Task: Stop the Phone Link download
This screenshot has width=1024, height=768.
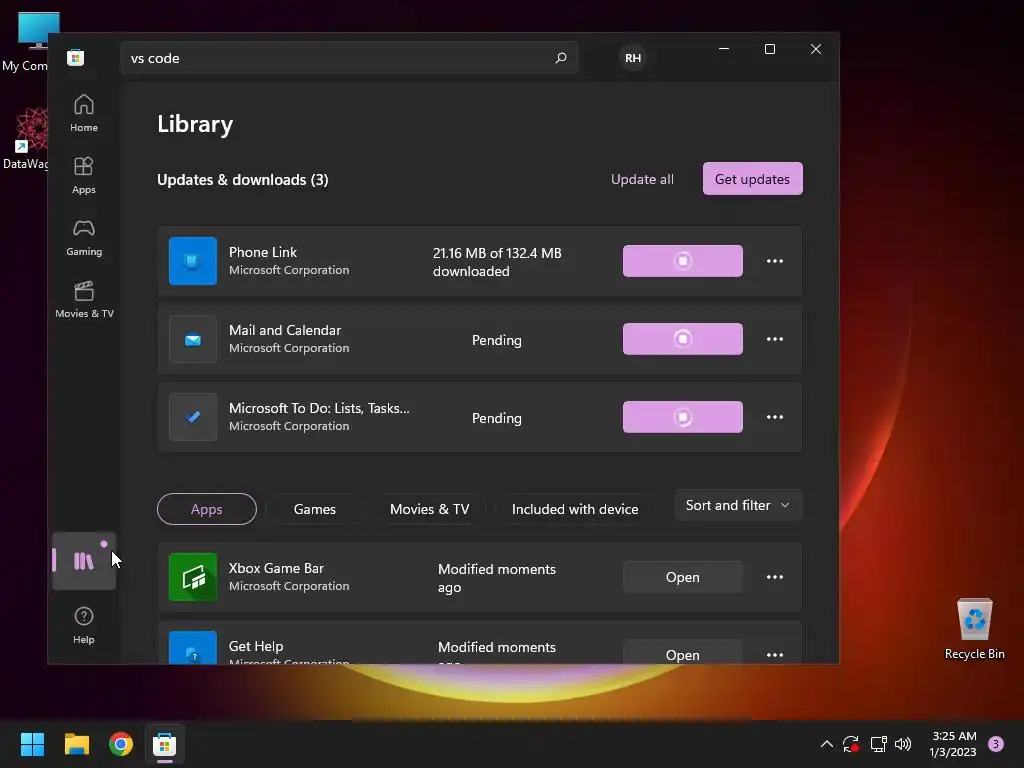Action: (x=682, y=261)
